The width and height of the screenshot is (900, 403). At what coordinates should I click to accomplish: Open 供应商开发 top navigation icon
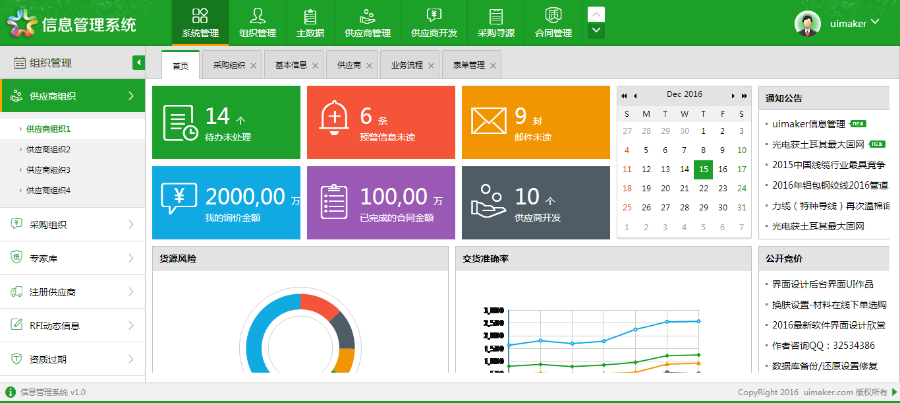coord(434,16)
